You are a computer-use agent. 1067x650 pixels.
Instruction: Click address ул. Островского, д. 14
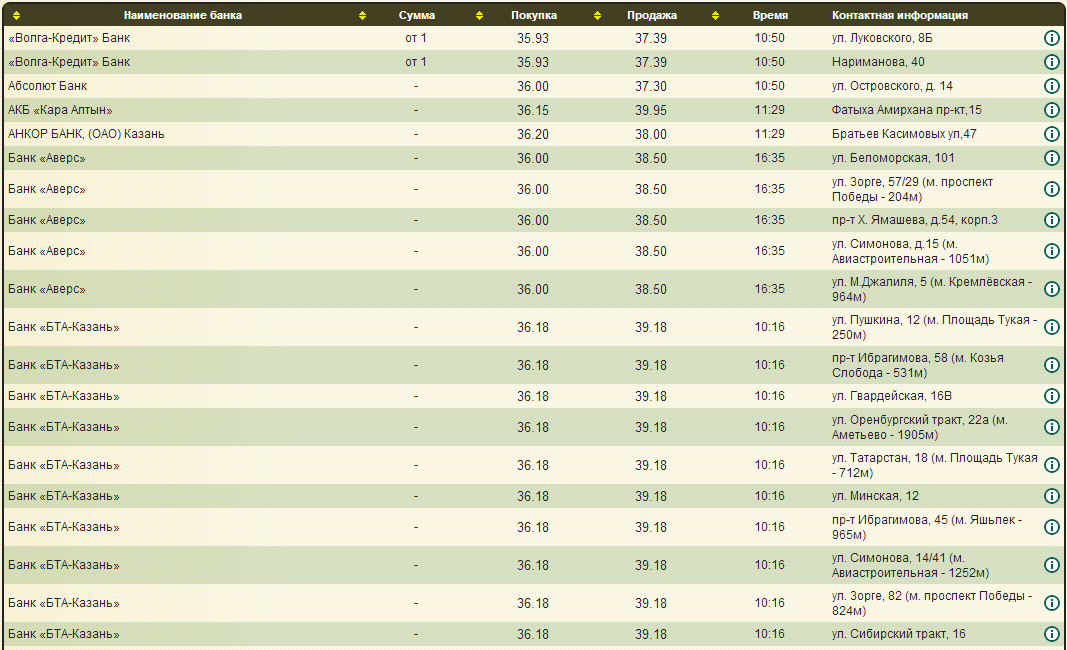[892, 86]
